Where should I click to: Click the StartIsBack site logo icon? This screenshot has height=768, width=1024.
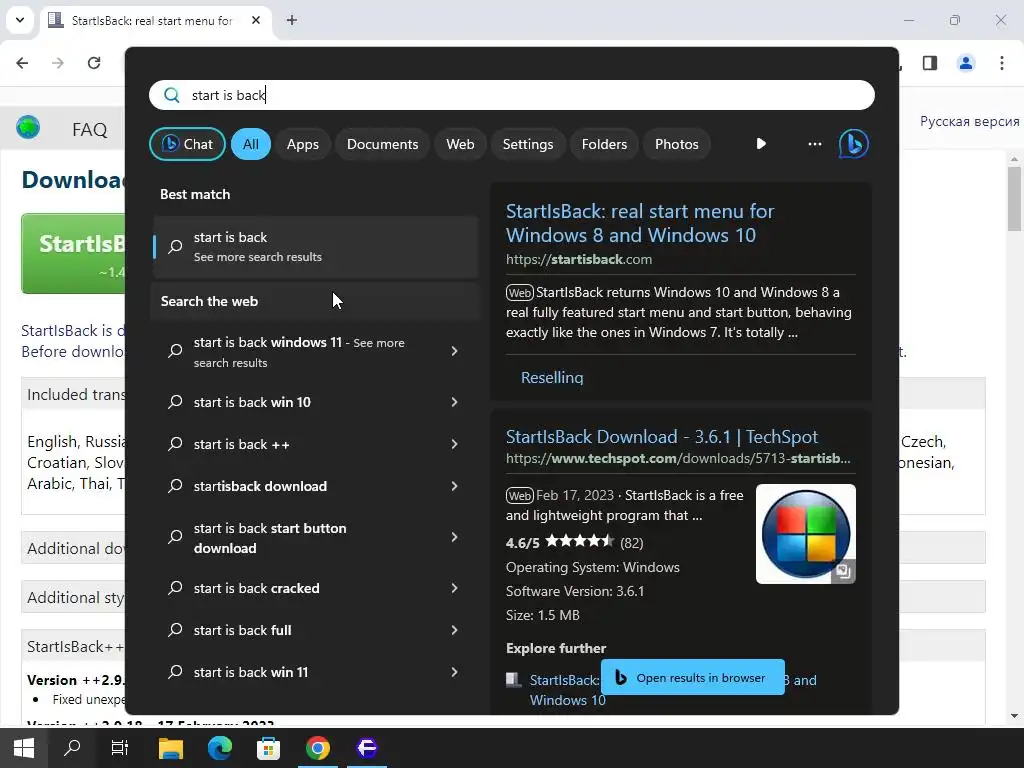point(28,127)
